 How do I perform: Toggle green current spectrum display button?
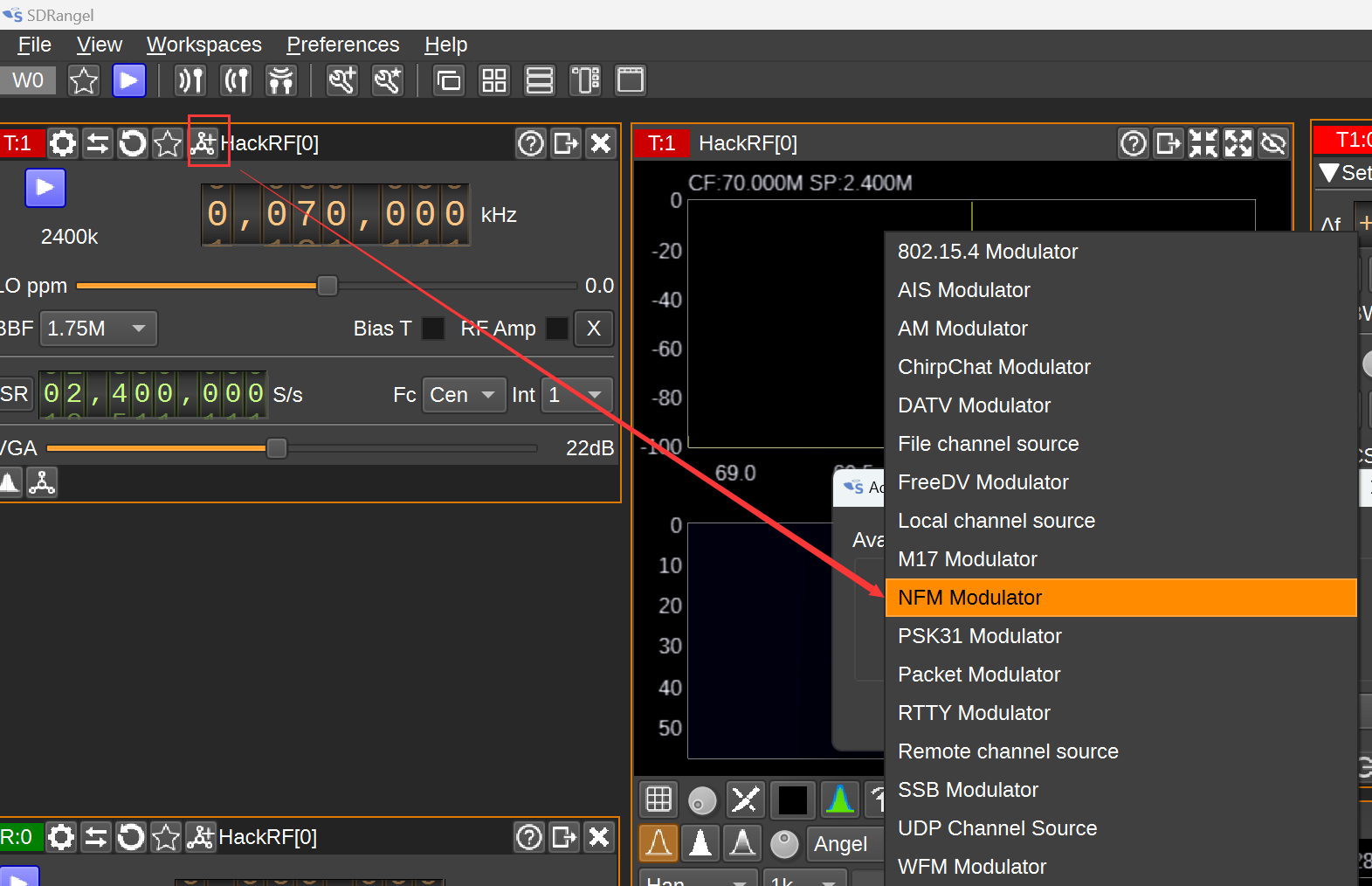click(x=840, y=799)
